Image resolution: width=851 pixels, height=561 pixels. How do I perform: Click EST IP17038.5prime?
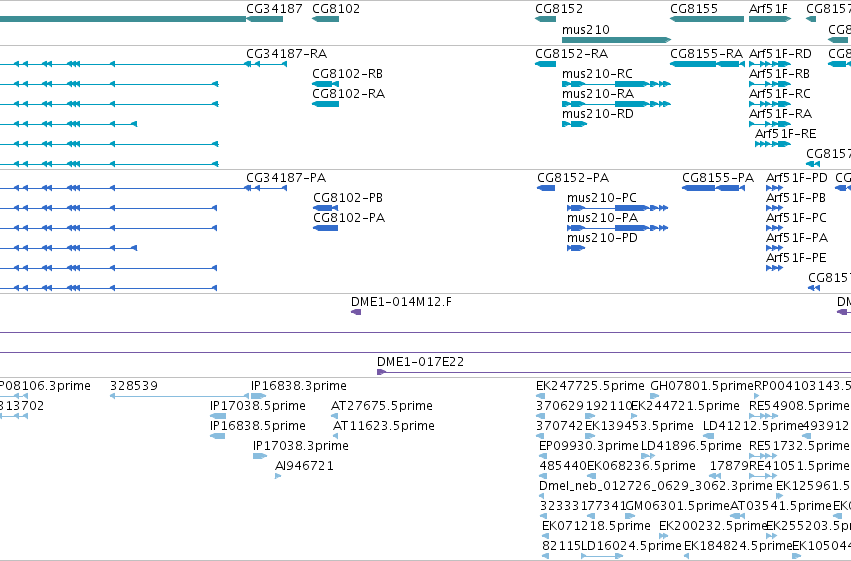(x=258, y=406)
